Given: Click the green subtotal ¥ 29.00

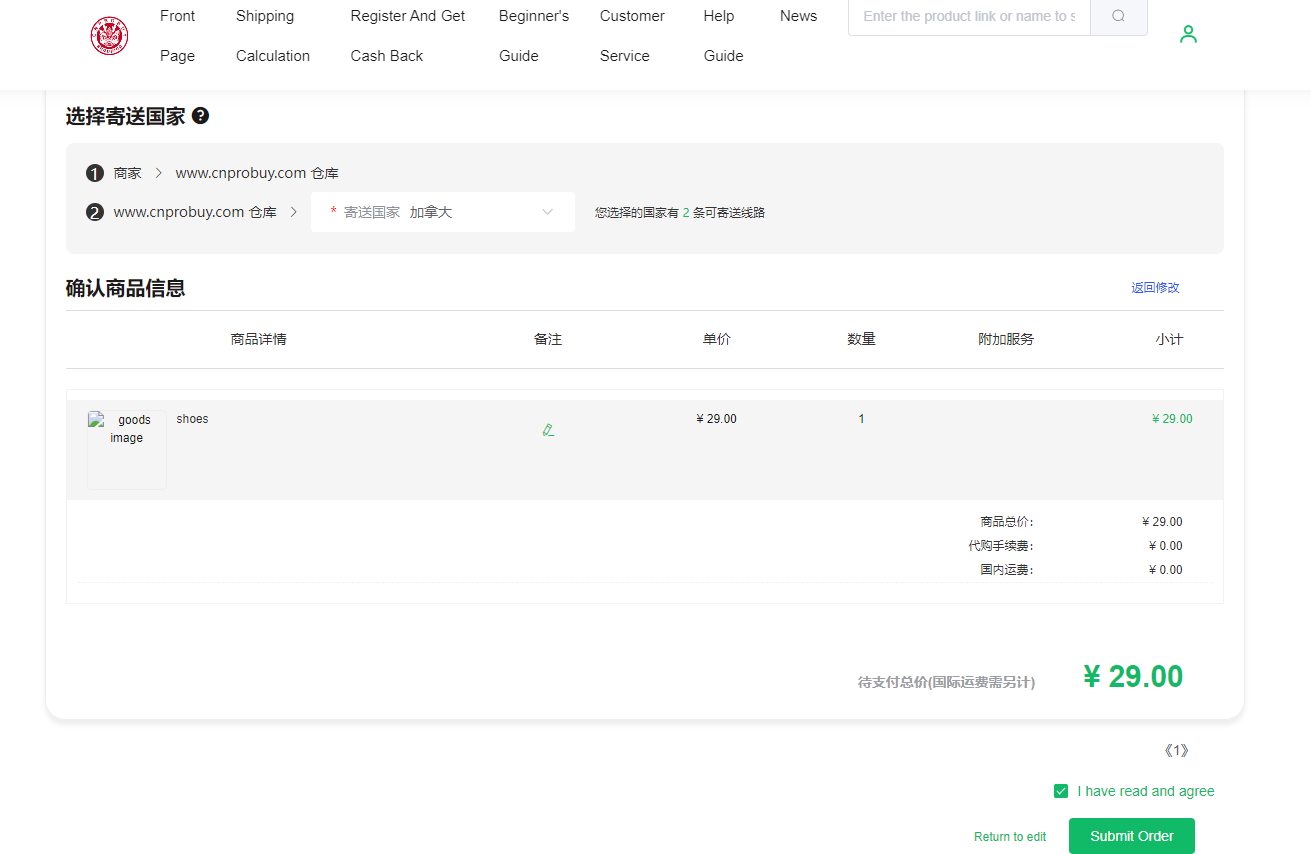Looking at the screenshot, I should pyautogui.click(x=1172, y=419).
